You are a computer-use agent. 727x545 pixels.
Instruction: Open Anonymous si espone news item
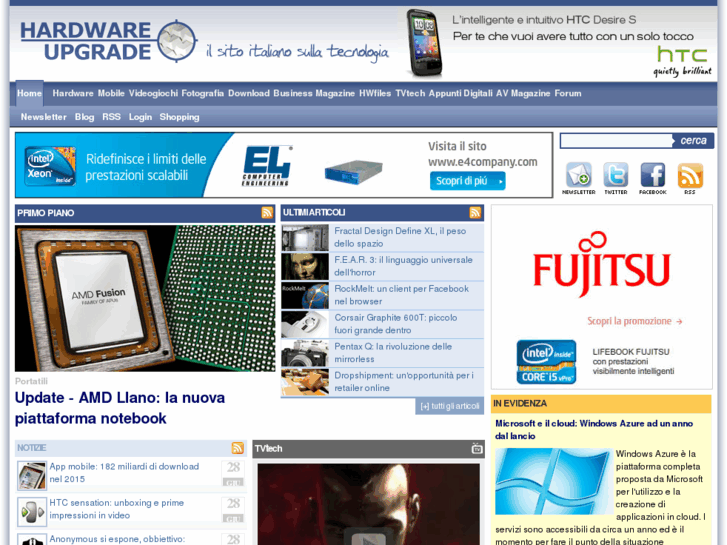[117, 539]
